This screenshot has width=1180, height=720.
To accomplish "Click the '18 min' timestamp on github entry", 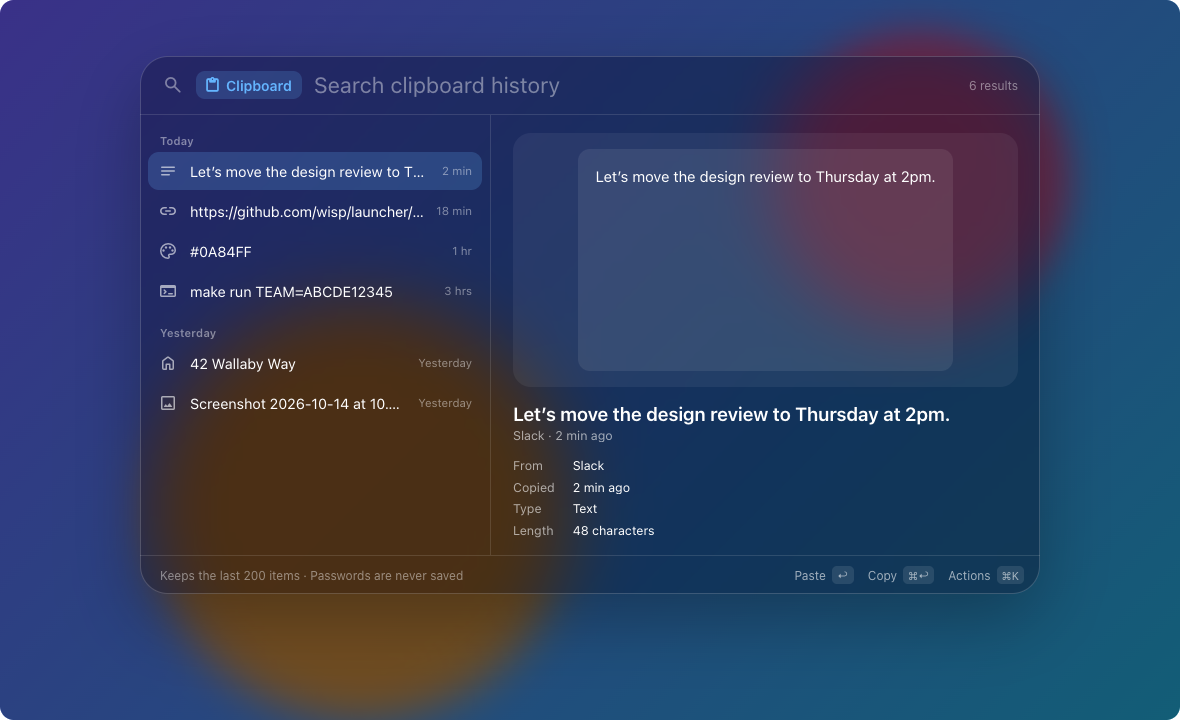I will click(x=454, y=211).
